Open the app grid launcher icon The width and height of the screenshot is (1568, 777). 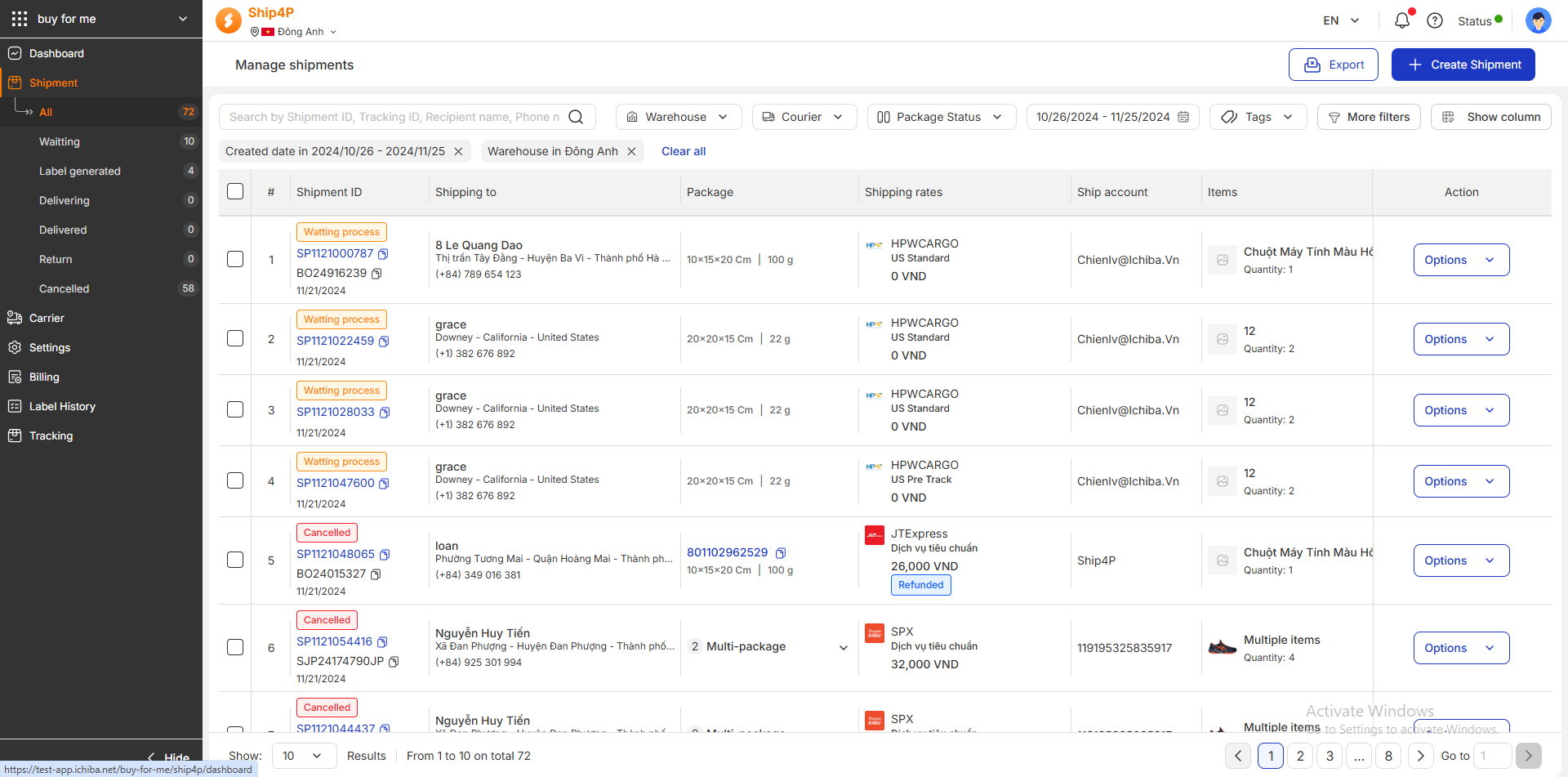[20, 19]
